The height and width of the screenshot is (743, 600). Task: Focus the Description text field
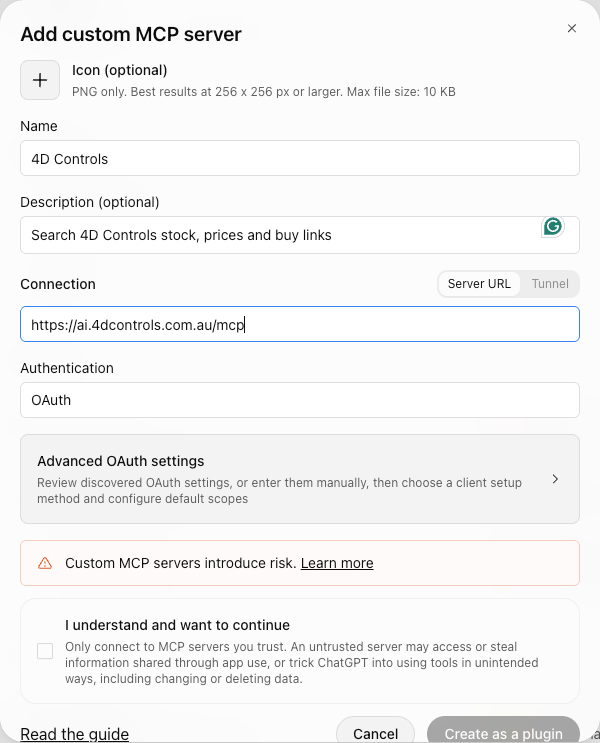(x=300, y=235)
